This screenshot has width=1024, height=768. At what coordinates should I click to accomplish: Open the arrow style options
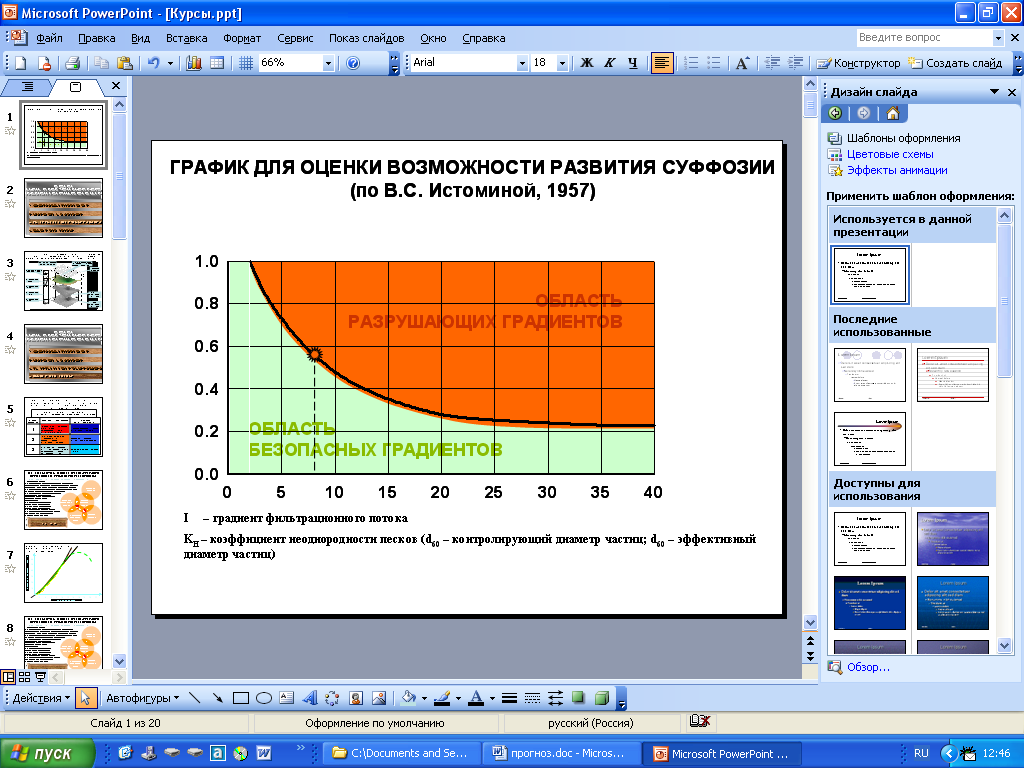[x=555, y=698]
